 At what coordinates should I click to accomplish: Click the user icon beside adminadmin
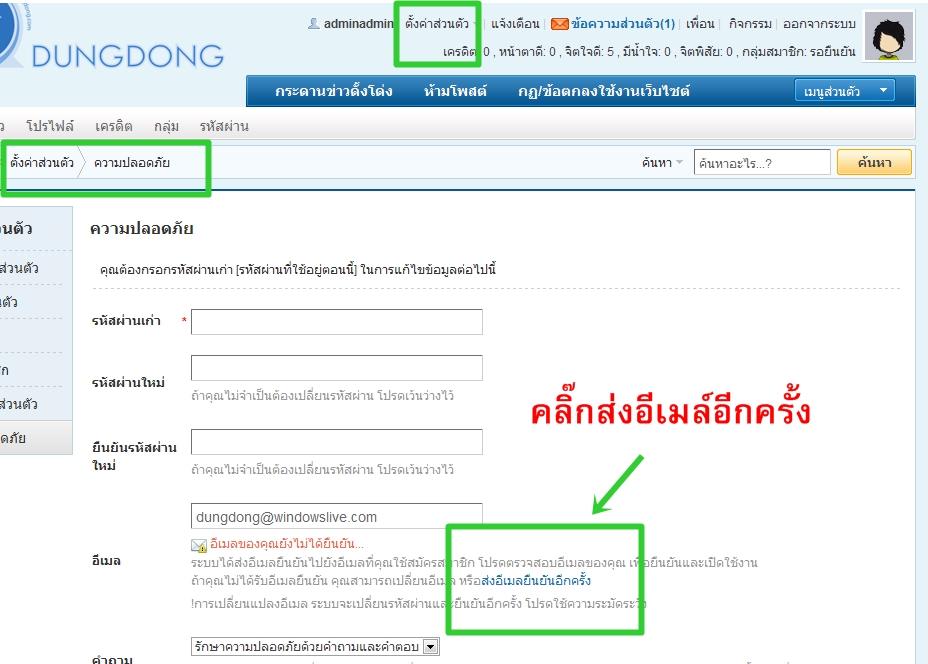point(314,24)
